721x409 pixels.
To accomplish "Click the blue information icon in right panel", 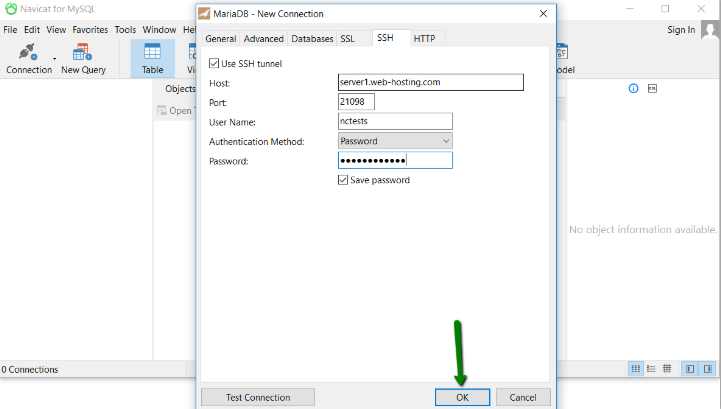I will (633, 88).
